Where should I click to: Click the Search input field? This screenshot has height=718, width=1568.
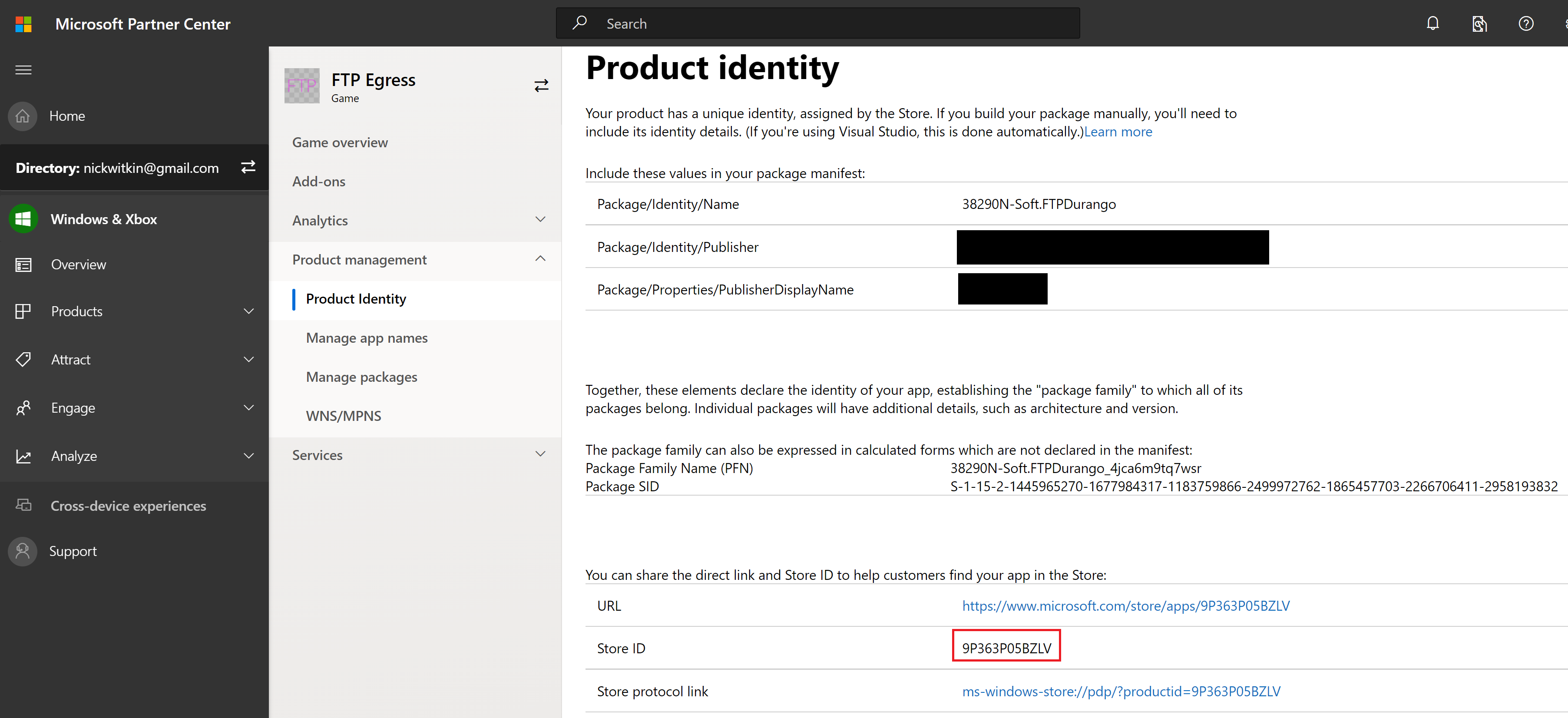(x=817, y=23)
